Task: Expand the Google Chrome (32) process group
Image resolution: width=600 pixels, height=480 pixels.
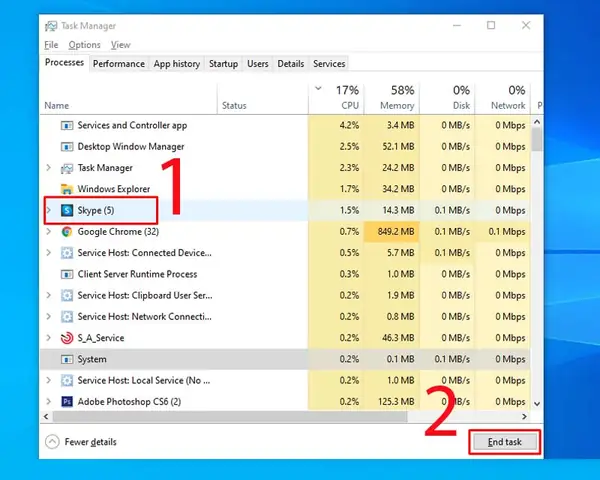Action: [49, 232]
